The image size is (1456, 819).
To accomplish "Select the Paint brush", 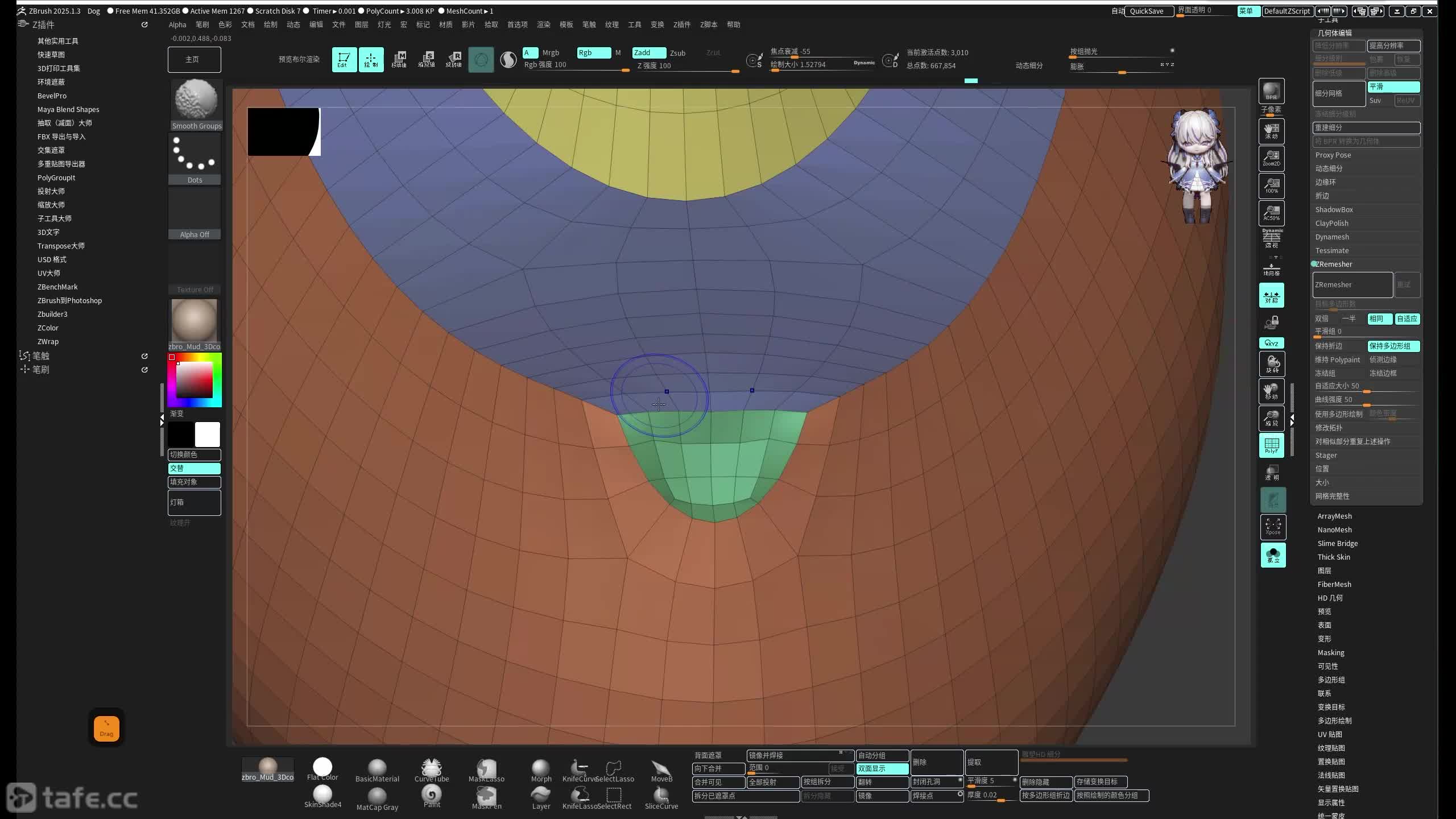I will [432, 796].
